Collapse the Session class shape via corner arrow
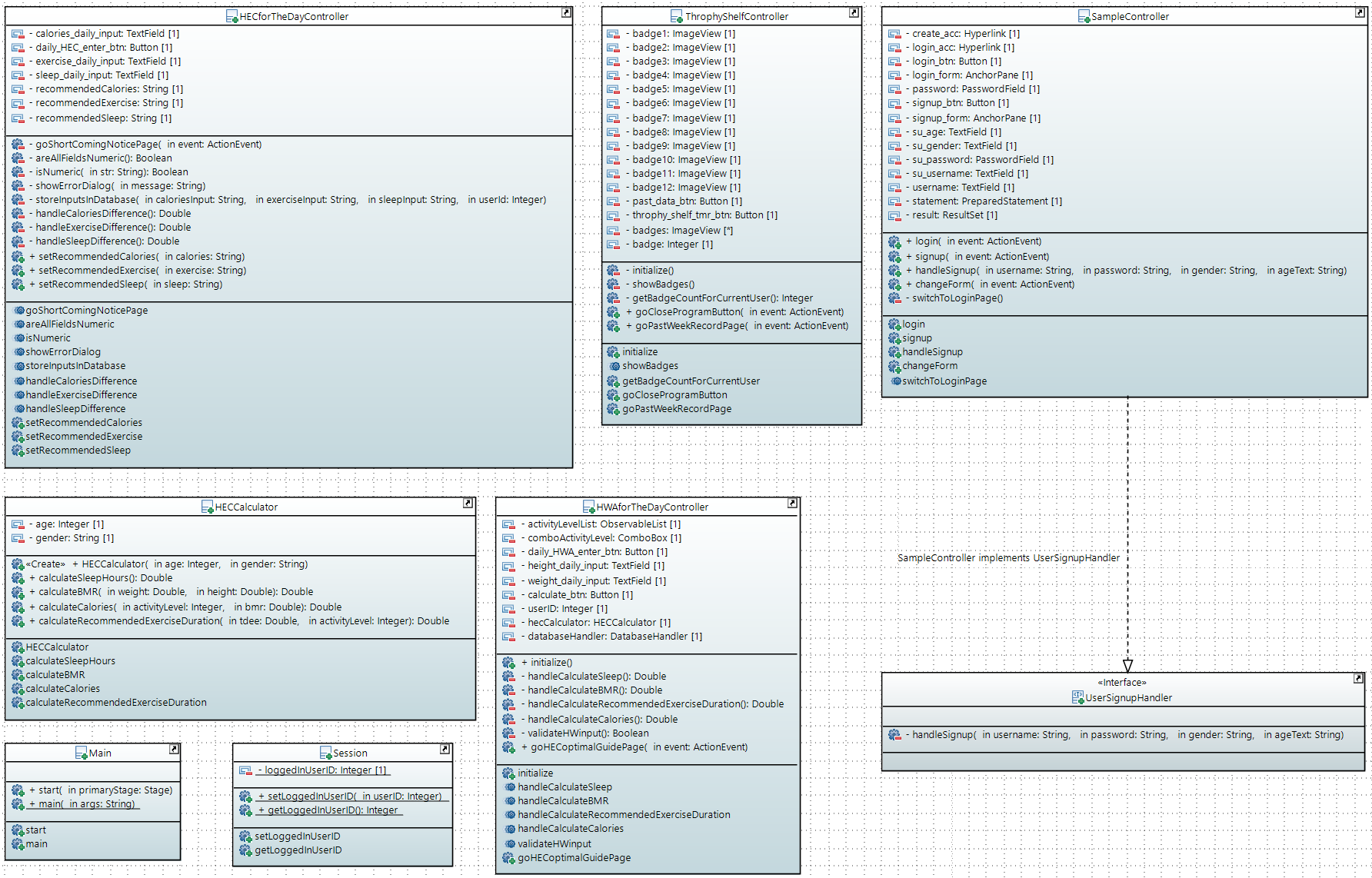 coord(445,750)
